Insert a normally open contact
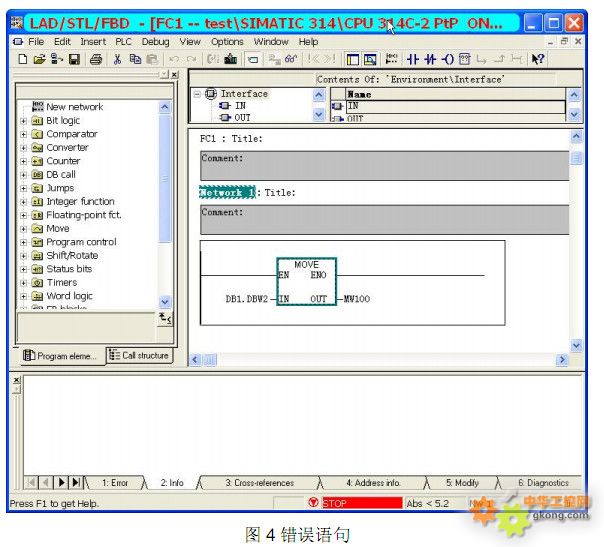Image resolution: width=604 pixels, height=547 pixels. click(413, 59)
